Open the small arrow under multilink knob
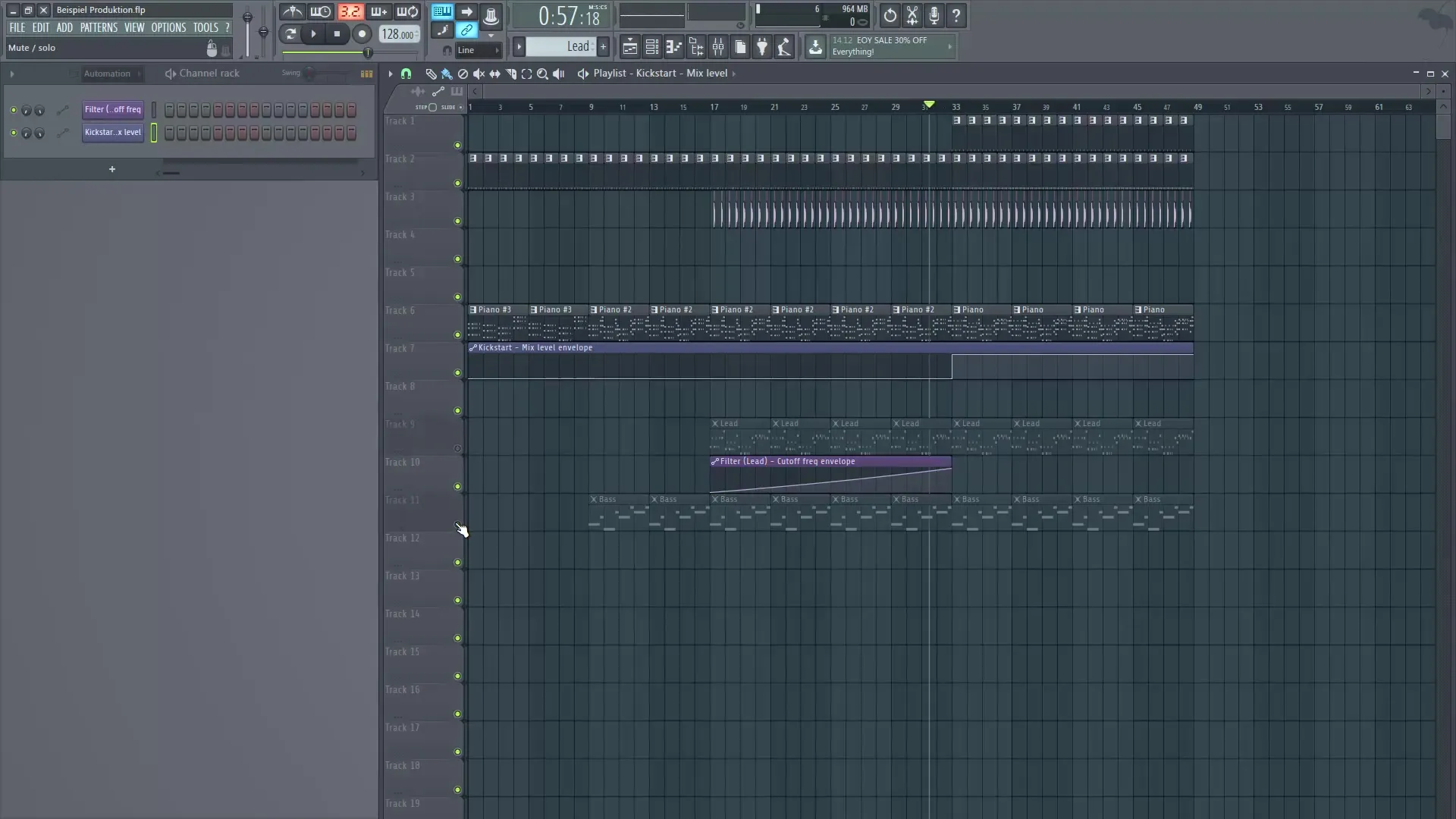The width and height of the screenshot is (1456, 819). (491, 36)
